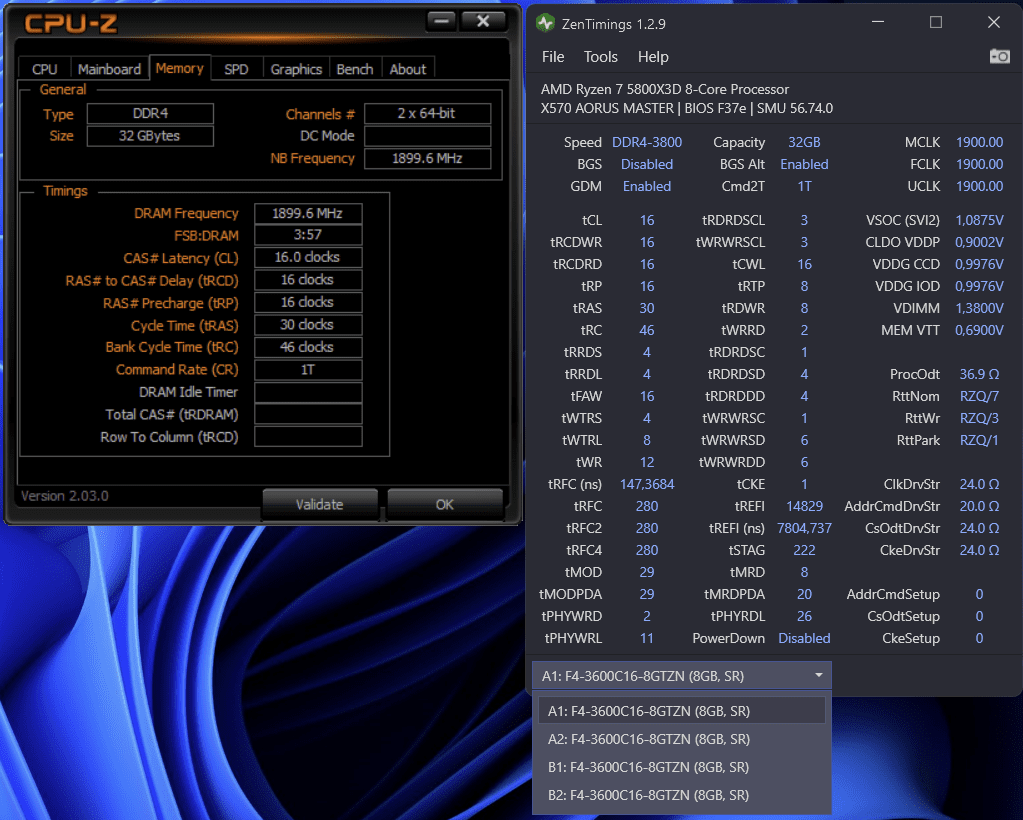Click the FSB:DRAM value 3:57

pos(308,235)
